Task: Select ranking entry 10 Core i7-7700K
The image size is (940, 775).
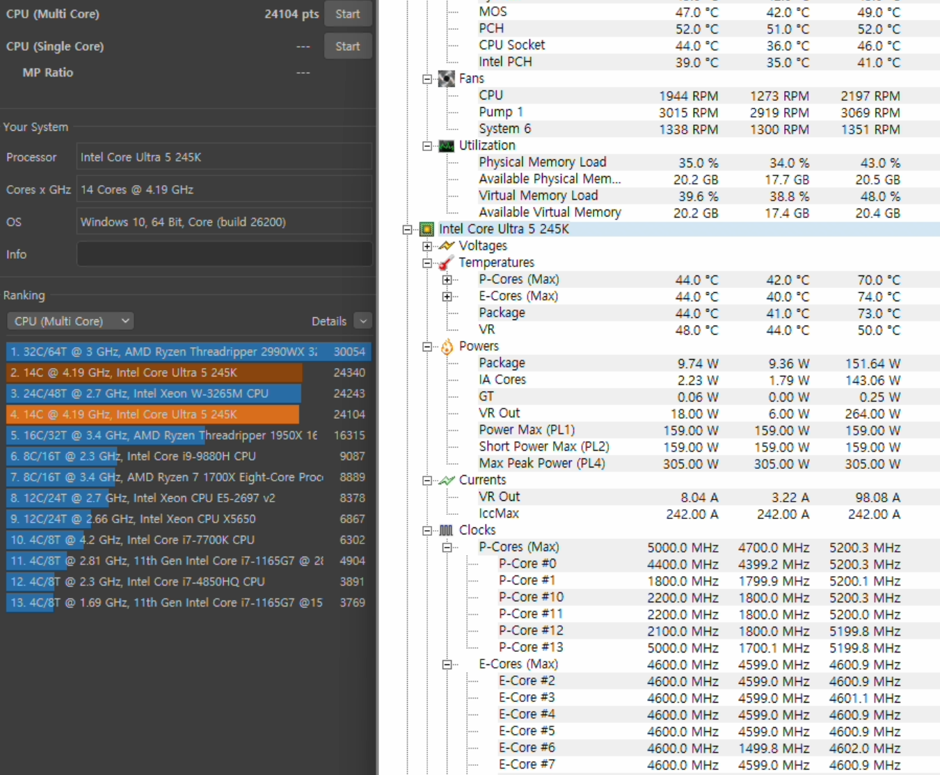Action: pyautogui.click(x=188, y=540)
